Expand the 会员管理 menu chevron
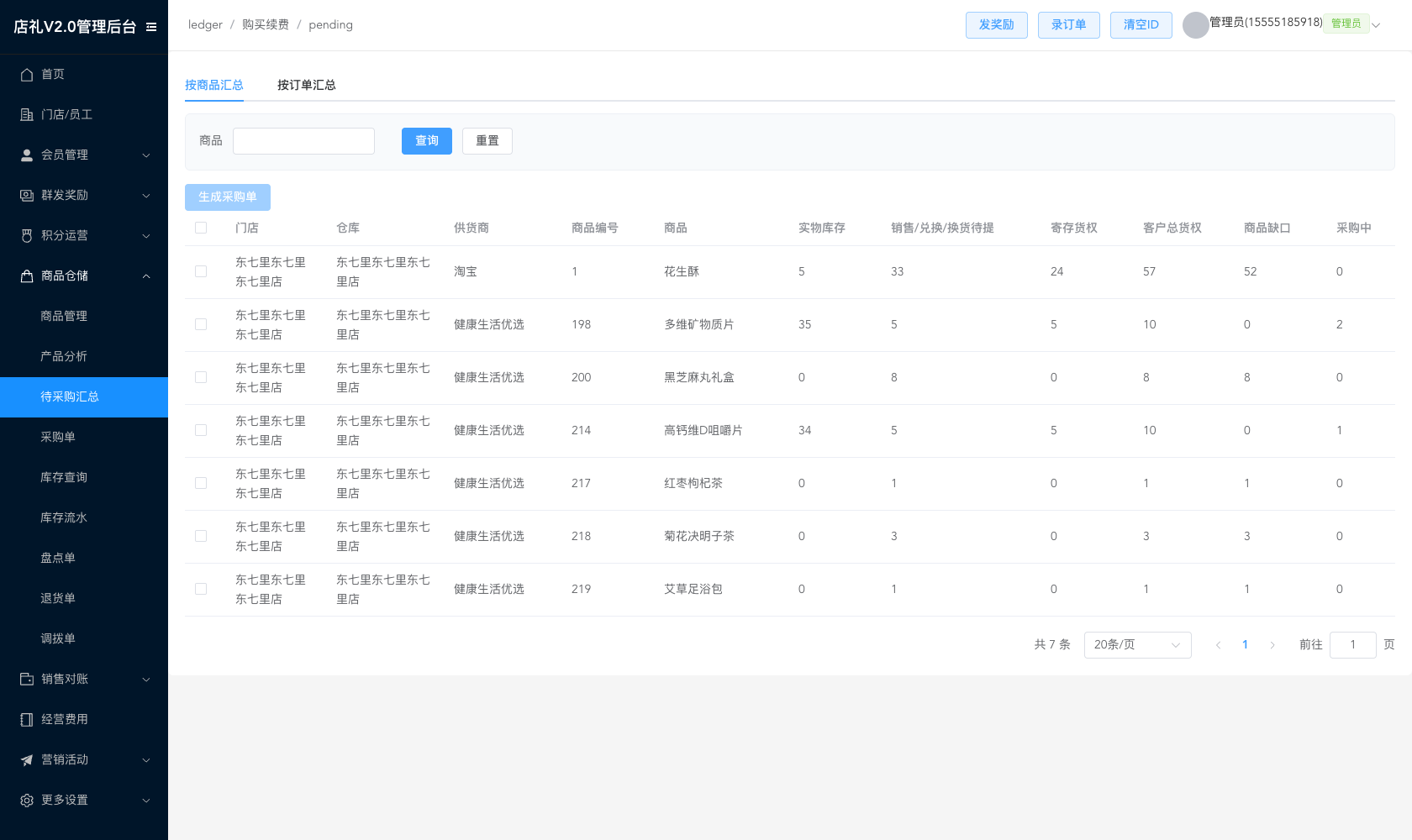The width and height of the screenshot is (1412, 840). [146, 155]
